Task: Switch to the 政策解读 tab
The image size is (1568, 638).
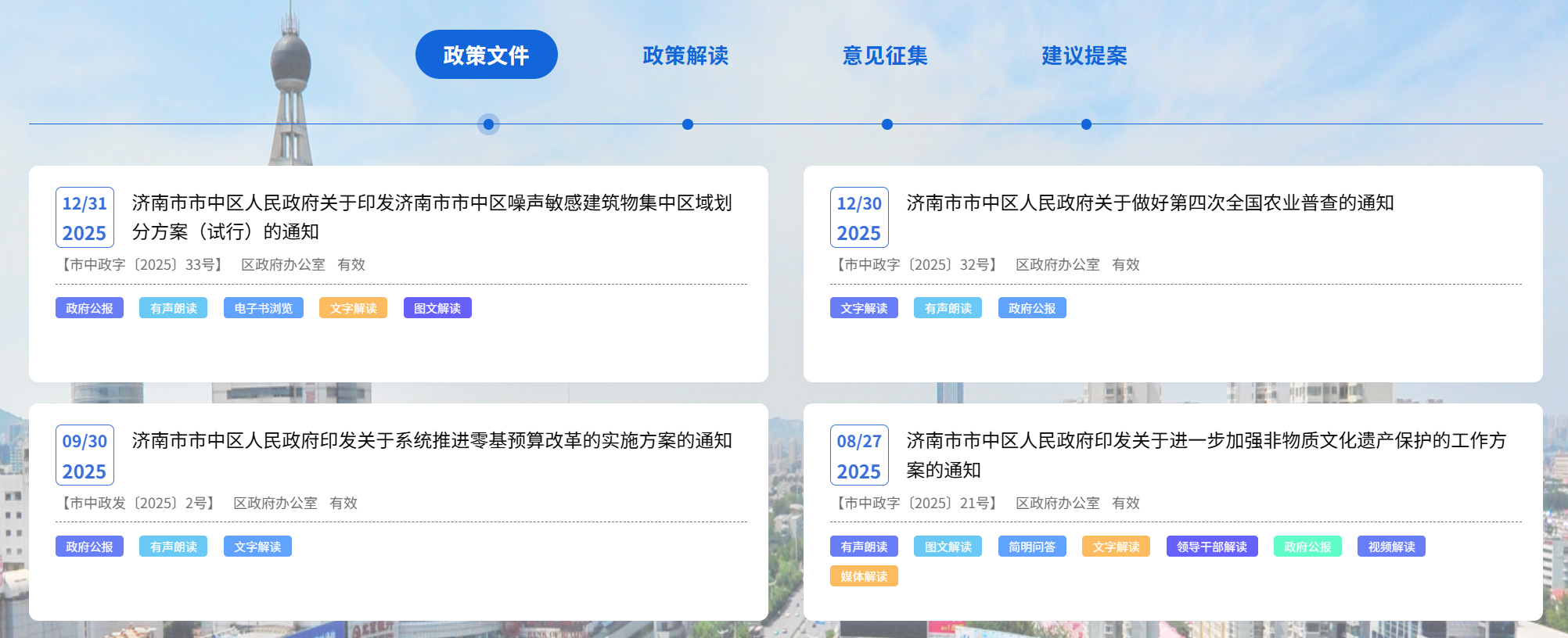Action: [685, 56]
